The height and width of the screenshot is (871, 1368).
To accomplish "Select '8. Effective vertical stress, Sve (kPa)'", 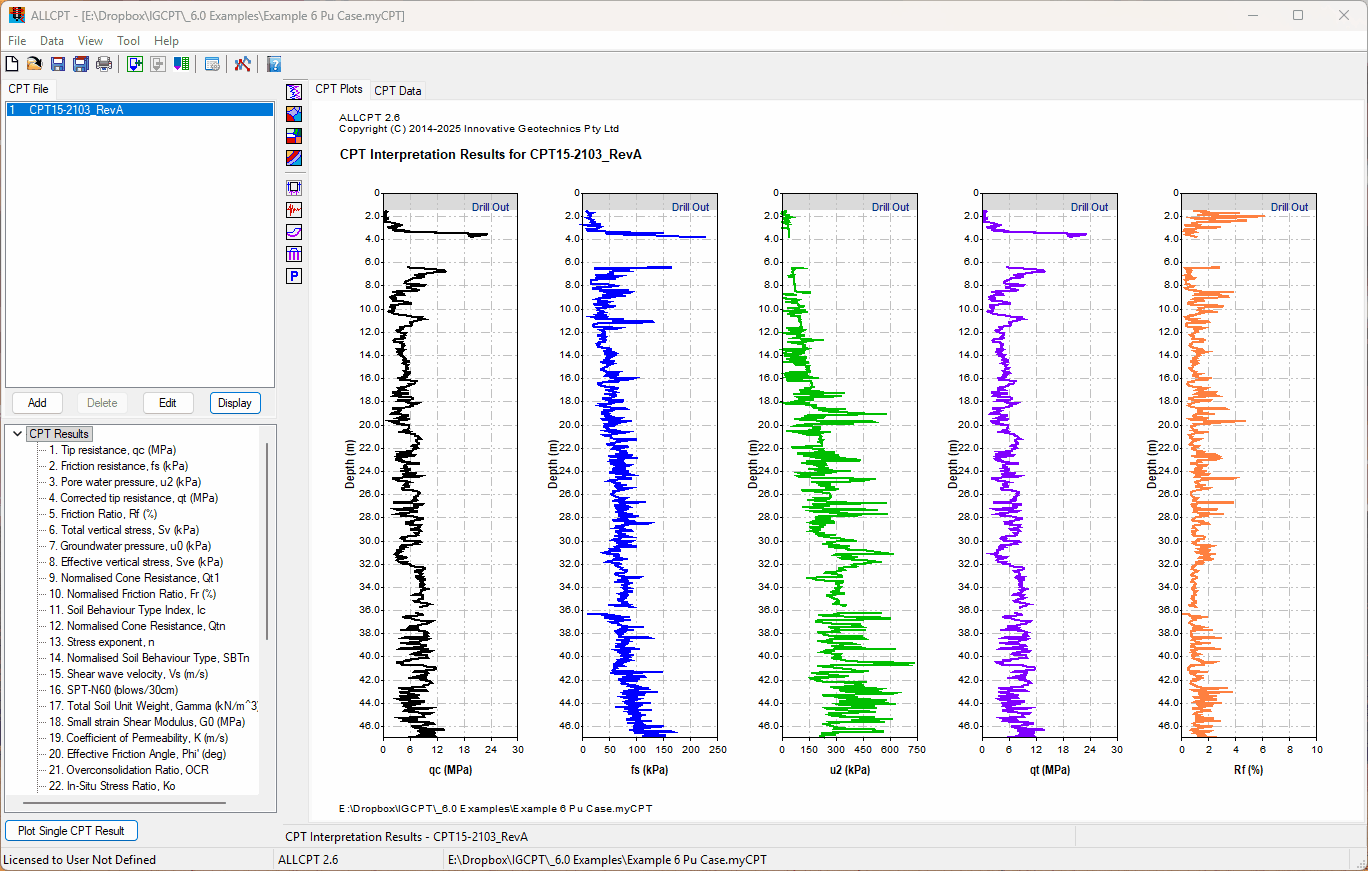I will (x=136, y=562).
